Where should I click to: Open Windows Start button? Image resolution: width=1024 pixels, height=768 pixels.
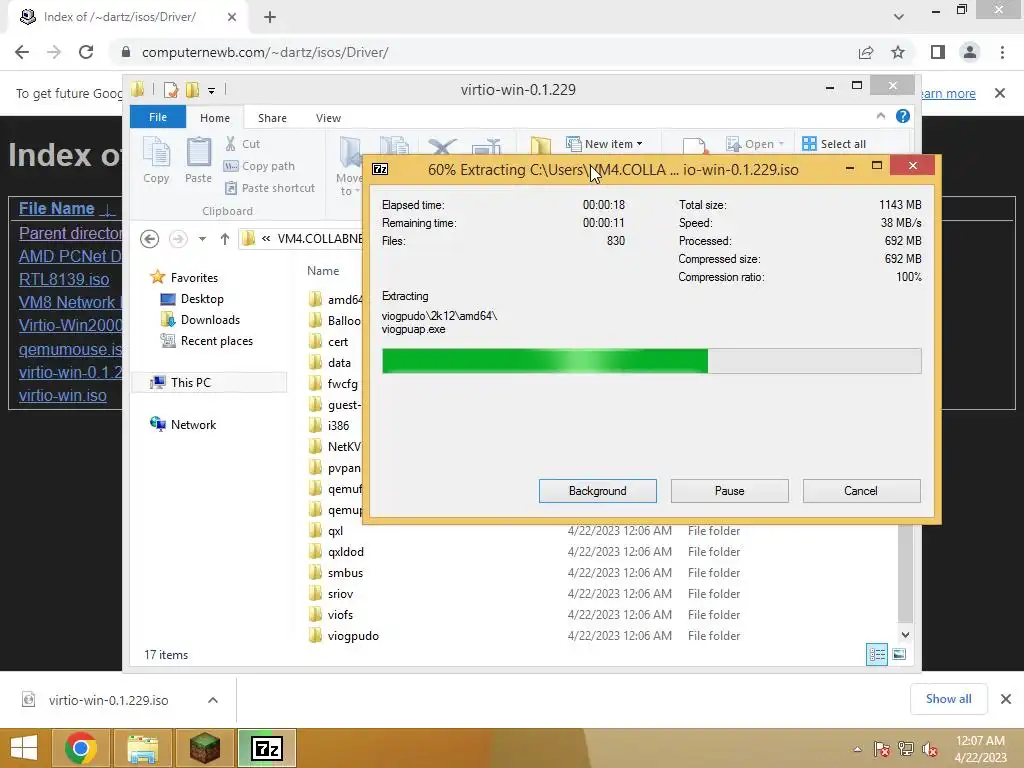pyautogui.click(x=24, y=748)
